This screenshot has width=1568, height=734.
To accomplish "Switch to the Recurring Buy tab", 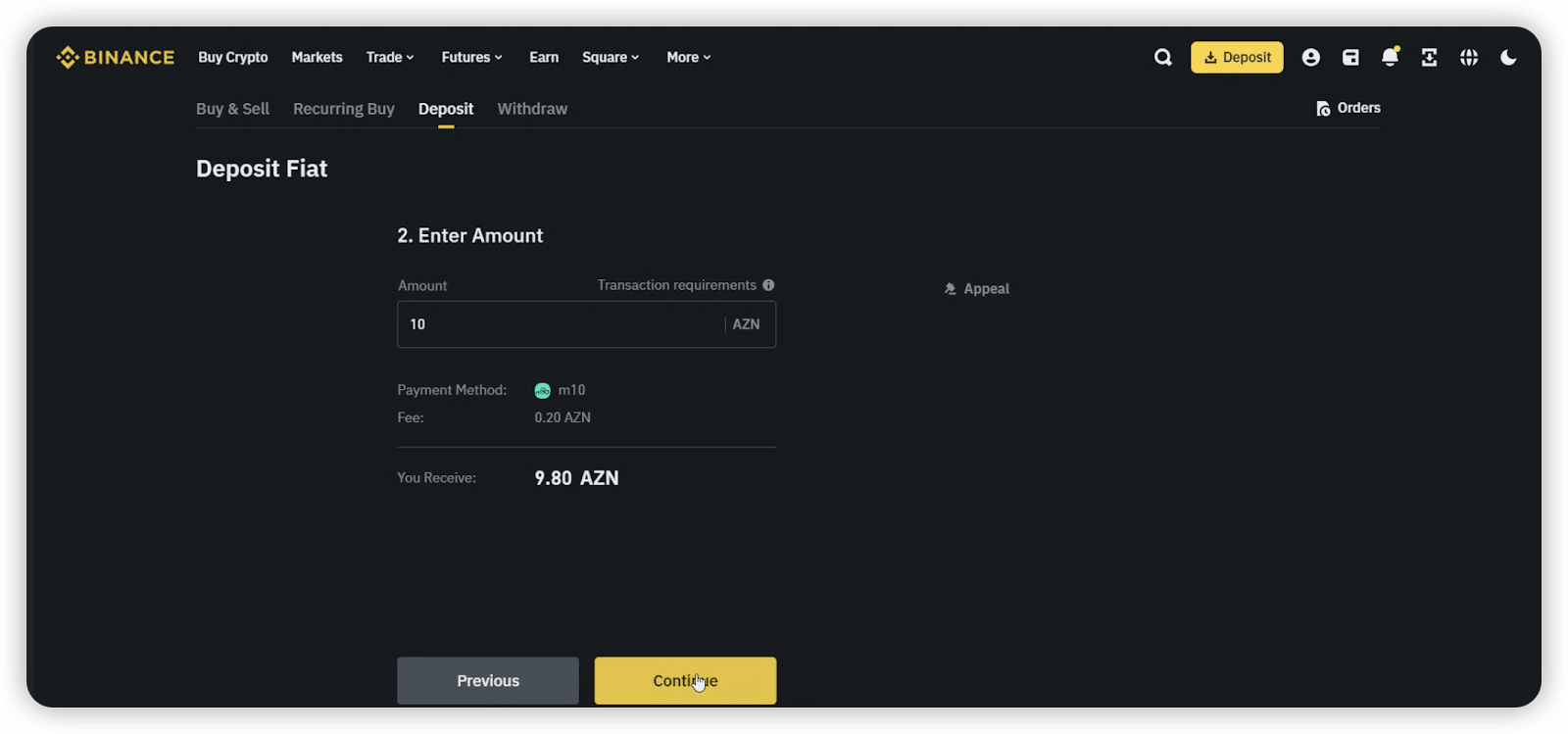I will (x=344, y=109).
